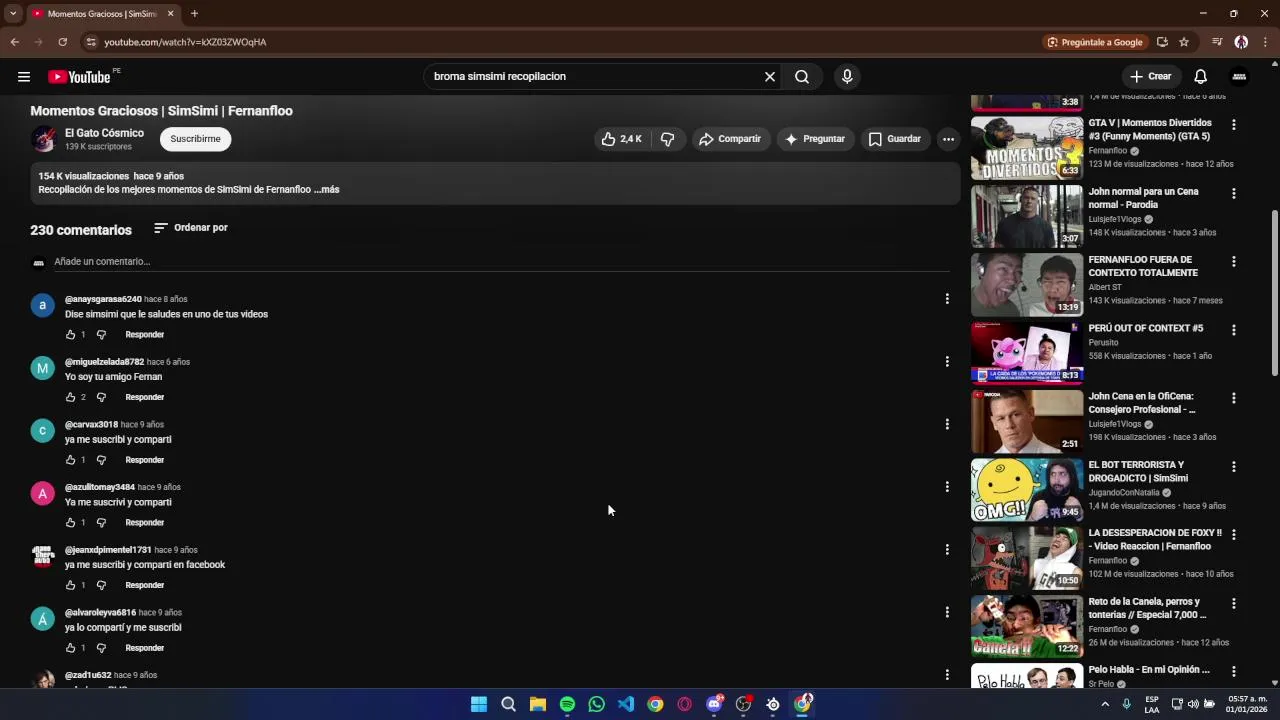The width and height of the screenshot is (1280, 720).
Task: Subscribe with the Suscribirme button
Action: click(x=195, y=139)
